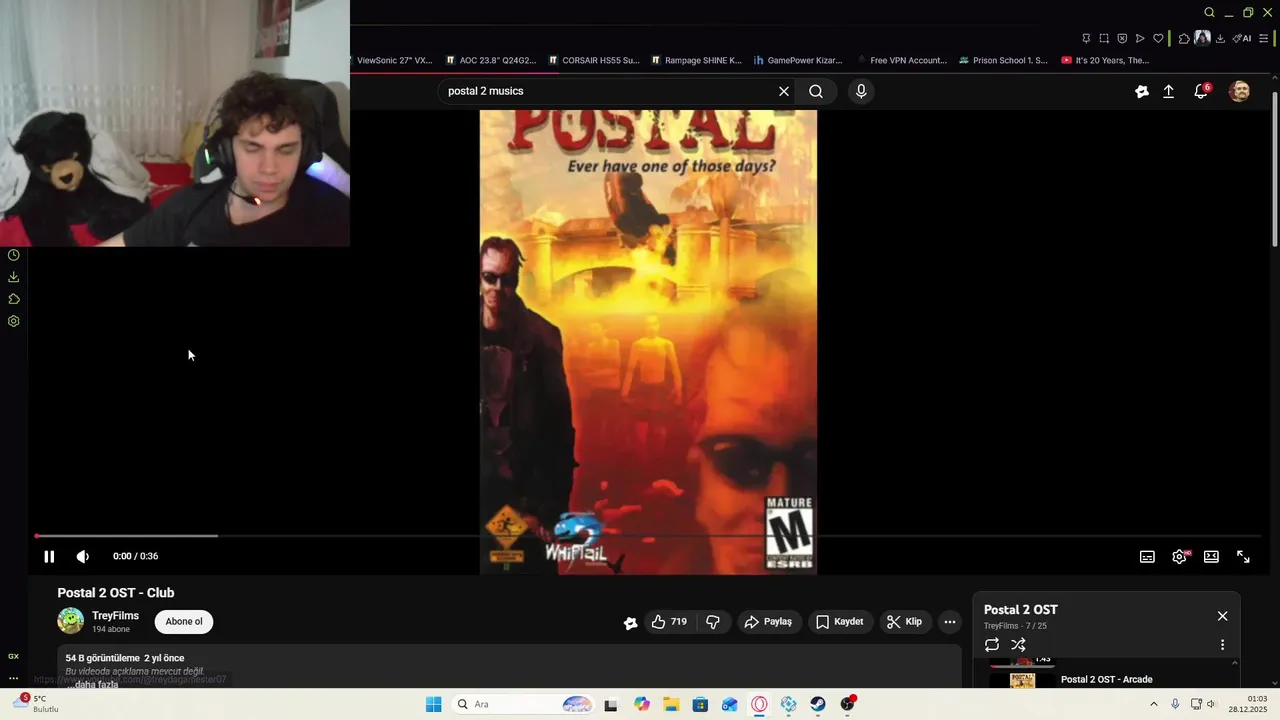Open Rampage SHINE K bookmark
The height and width of the screenshot is (720, 1280).
696,60
